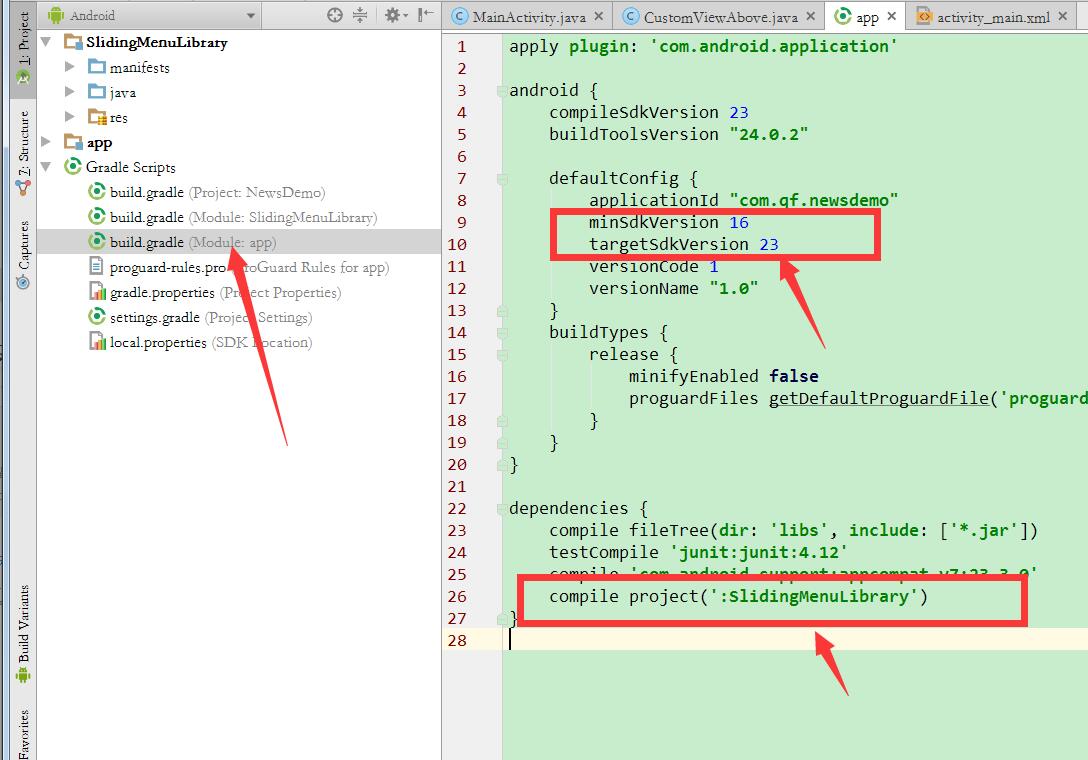Select the app module folder icon

(73, 142)
